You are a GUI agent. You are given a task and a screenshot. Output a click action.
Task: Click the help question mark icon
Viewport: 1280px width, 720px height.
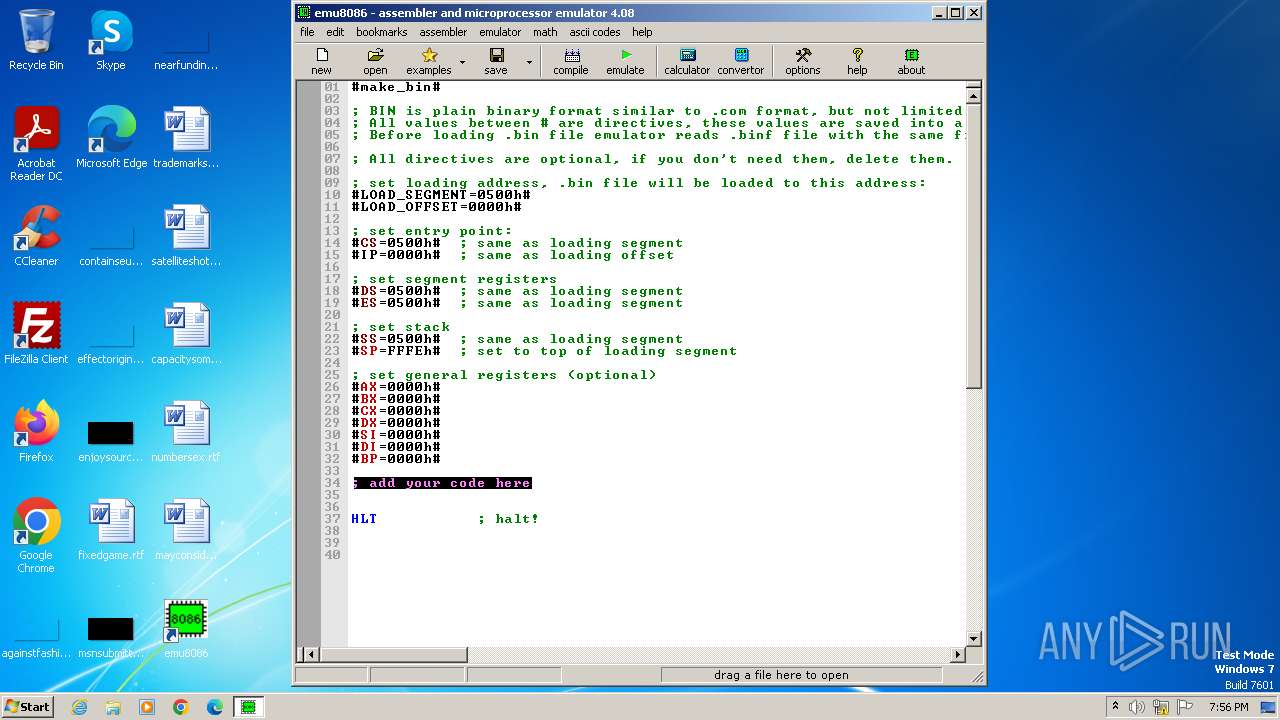(x=857, y=61)
